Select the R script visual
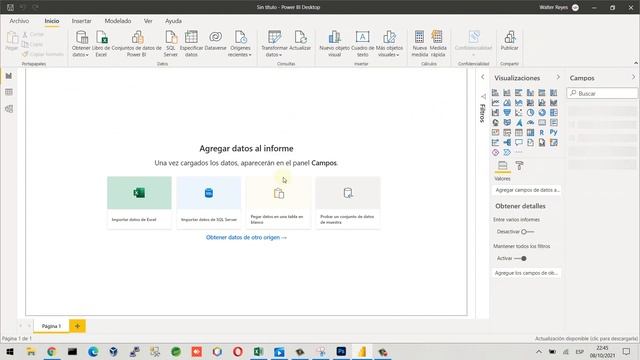This screenshot has width=640, height=360. point(542,133)
